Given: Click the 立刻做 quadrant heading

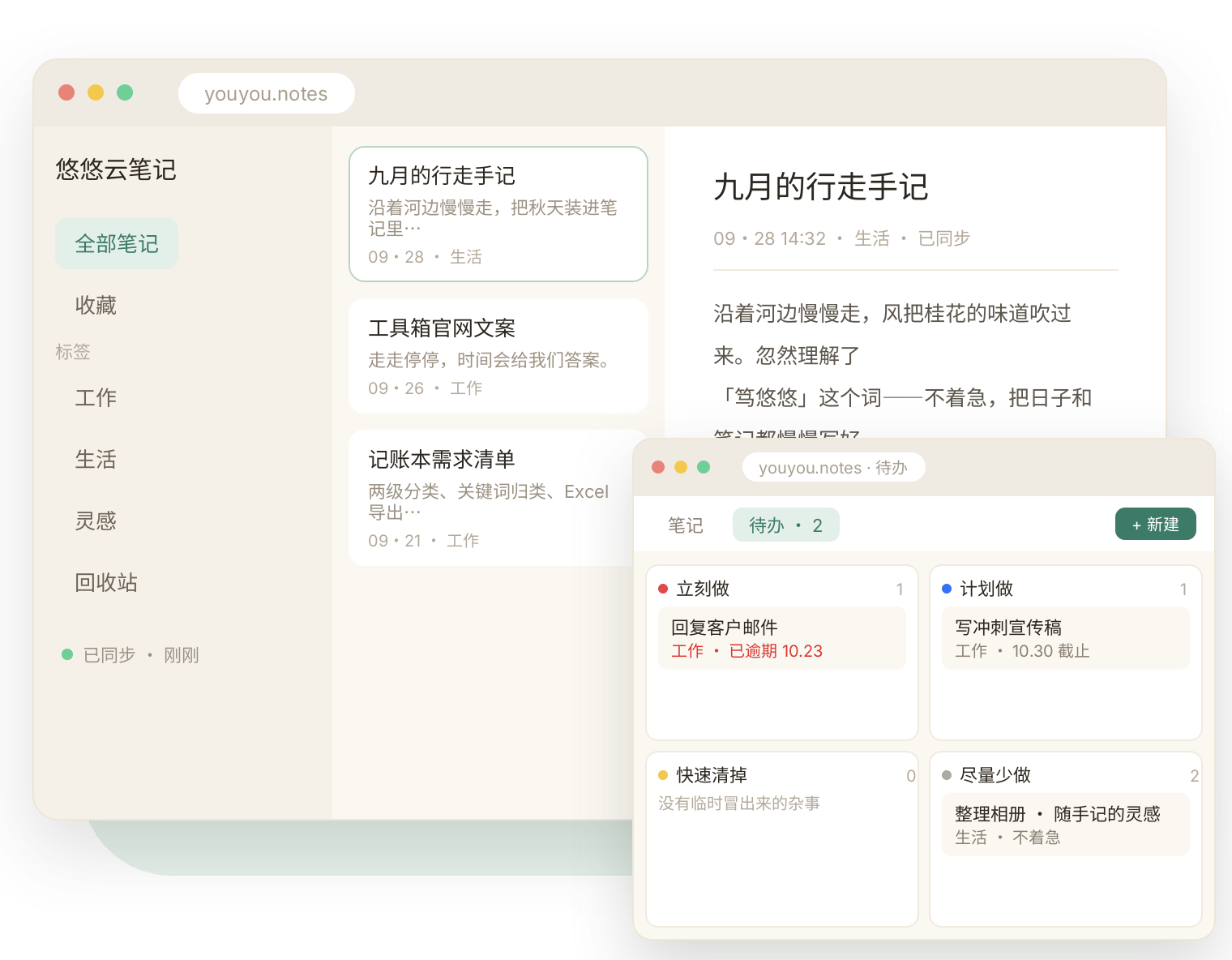Looking at the screenshot, I should point(703,589).
